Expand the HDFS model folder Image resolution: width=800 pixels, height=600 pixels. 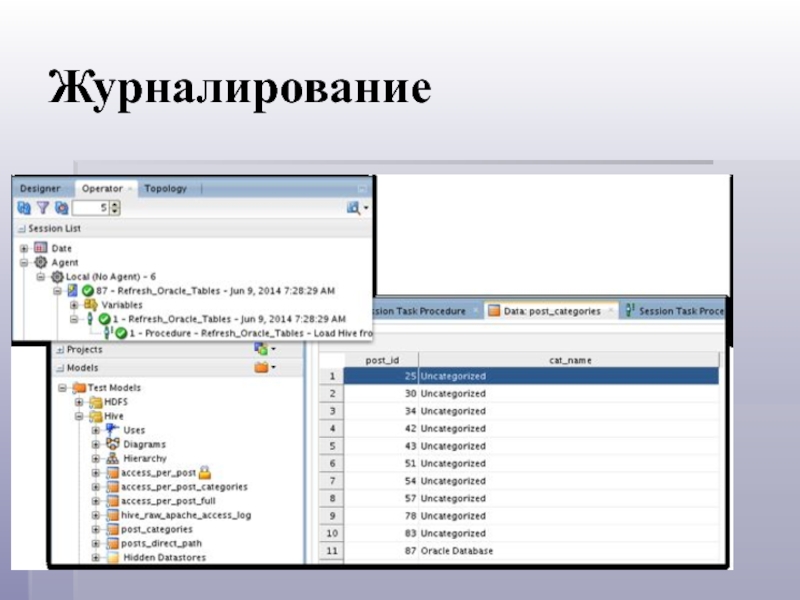[x=79, y=401]
